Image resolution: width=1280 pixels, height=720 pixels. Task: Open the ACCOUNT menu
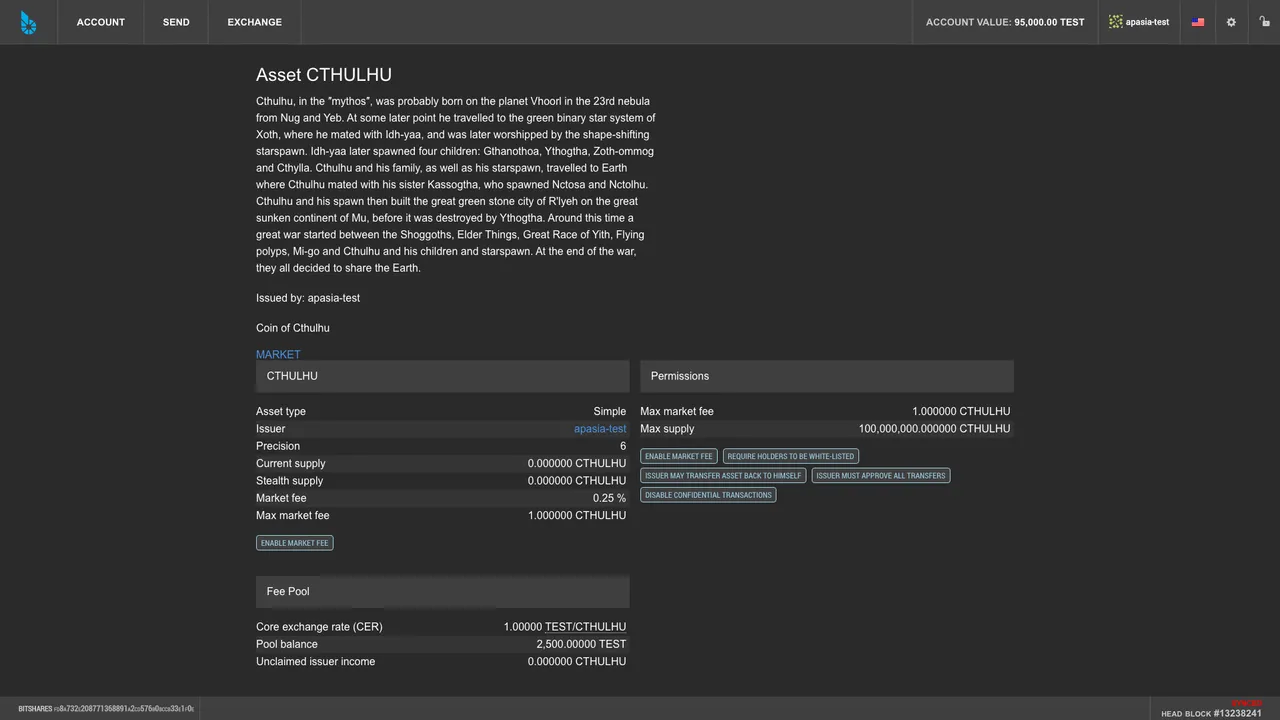(101, 22)
